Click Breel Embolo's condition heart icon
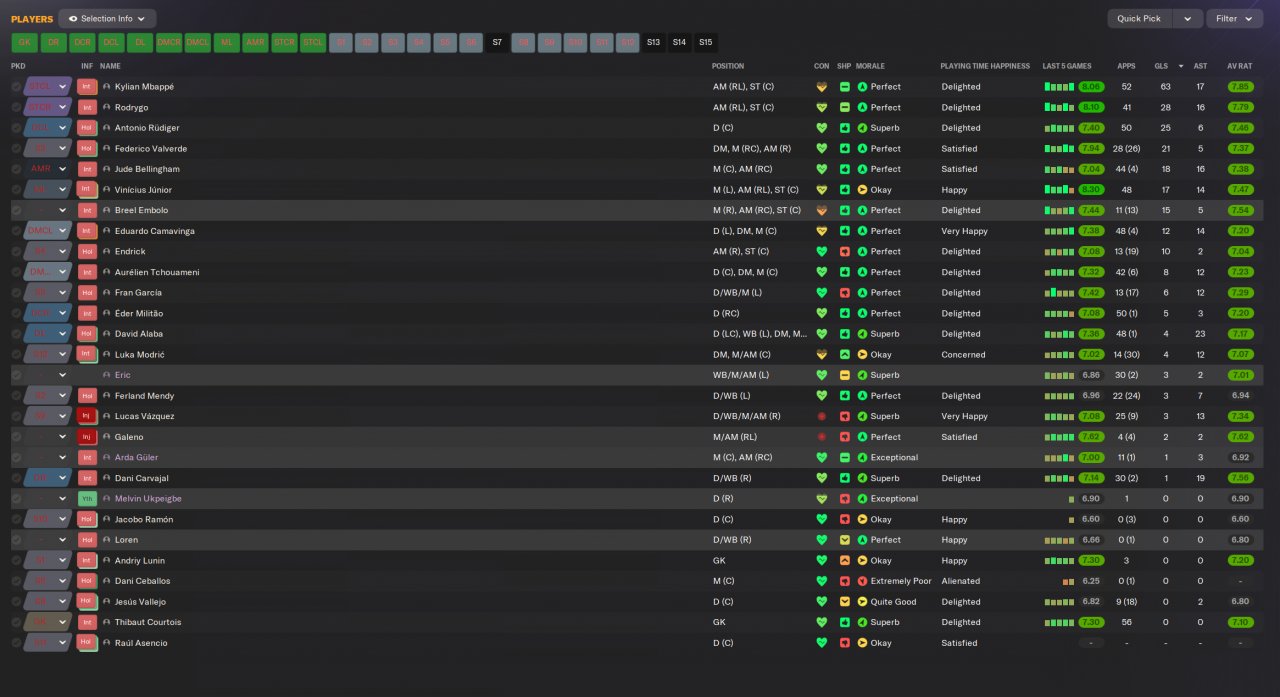Screen dimensions: 1280x697 click(822, 210)
